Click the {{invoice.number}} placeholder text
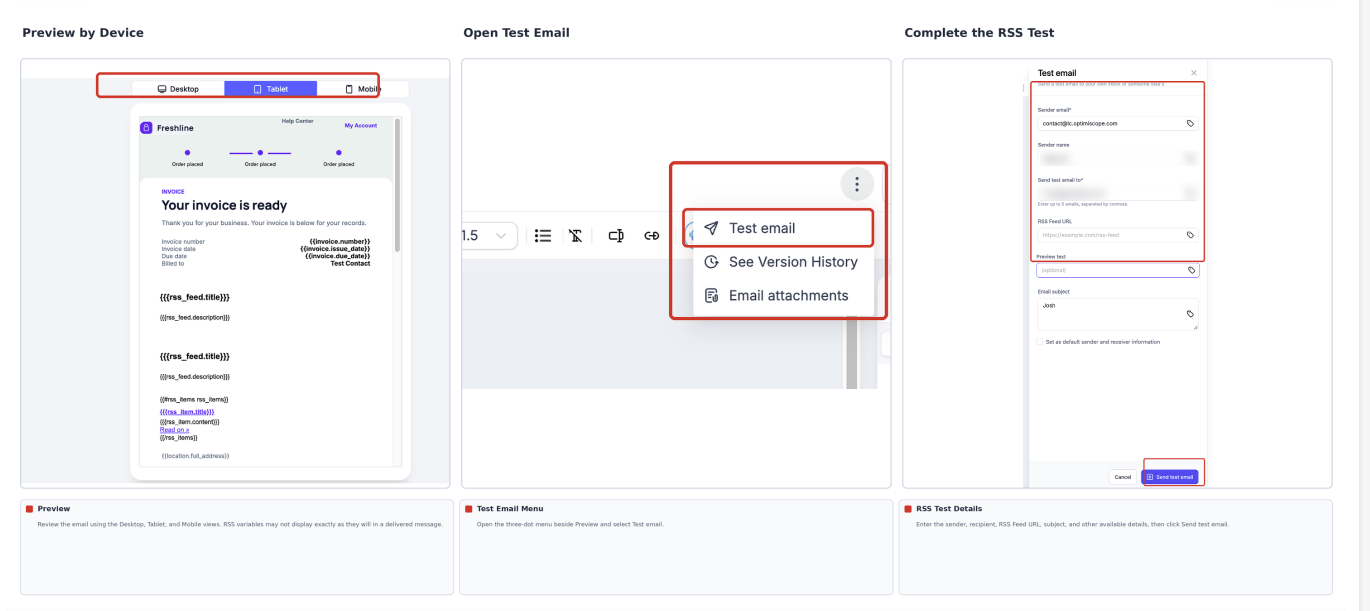1370x611 pixels. (x=340, y=241)
